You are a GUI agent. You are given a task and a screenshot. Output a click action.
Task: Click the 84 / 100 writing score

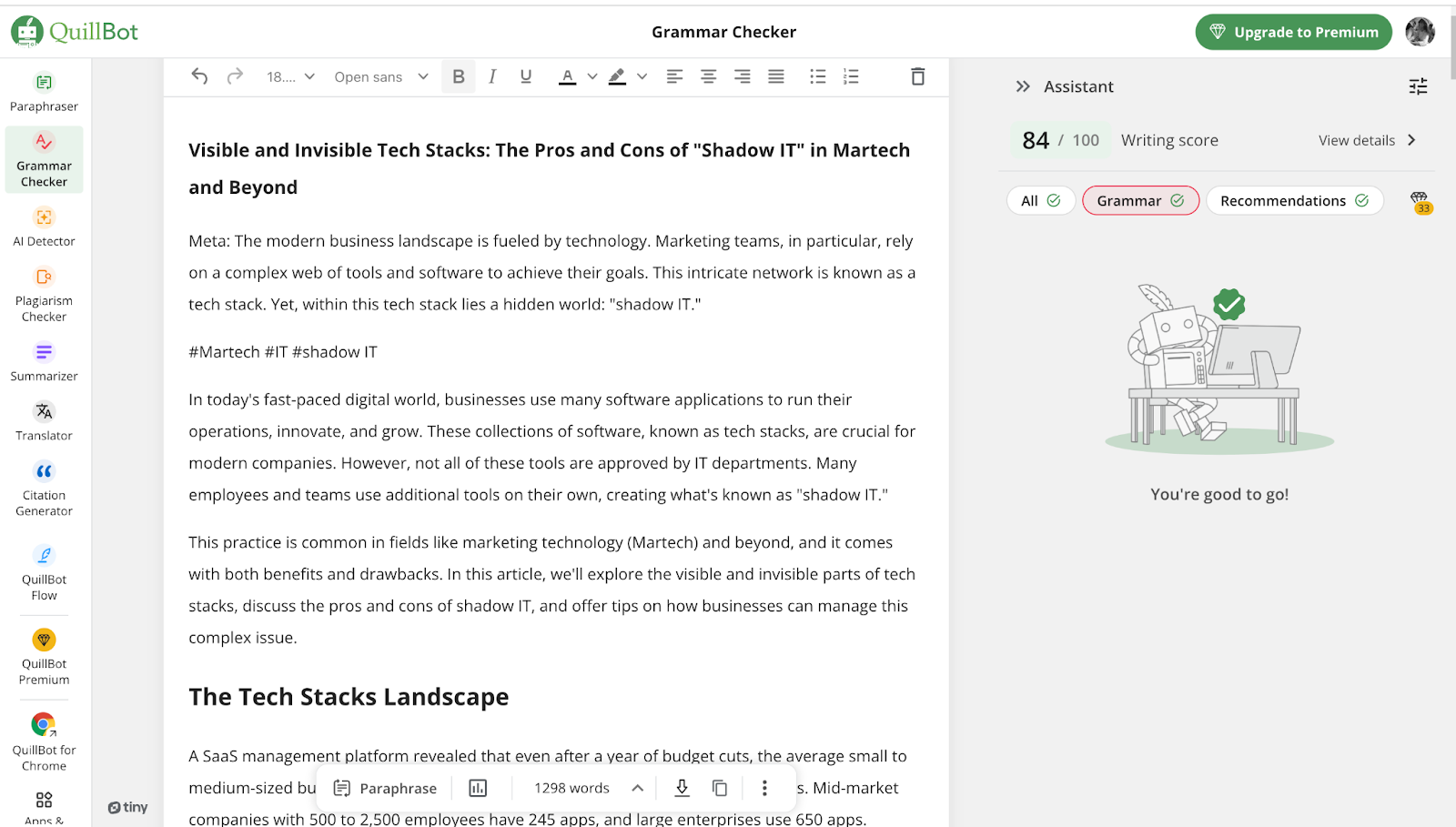pyautogui.click(x=1060, y=140)
